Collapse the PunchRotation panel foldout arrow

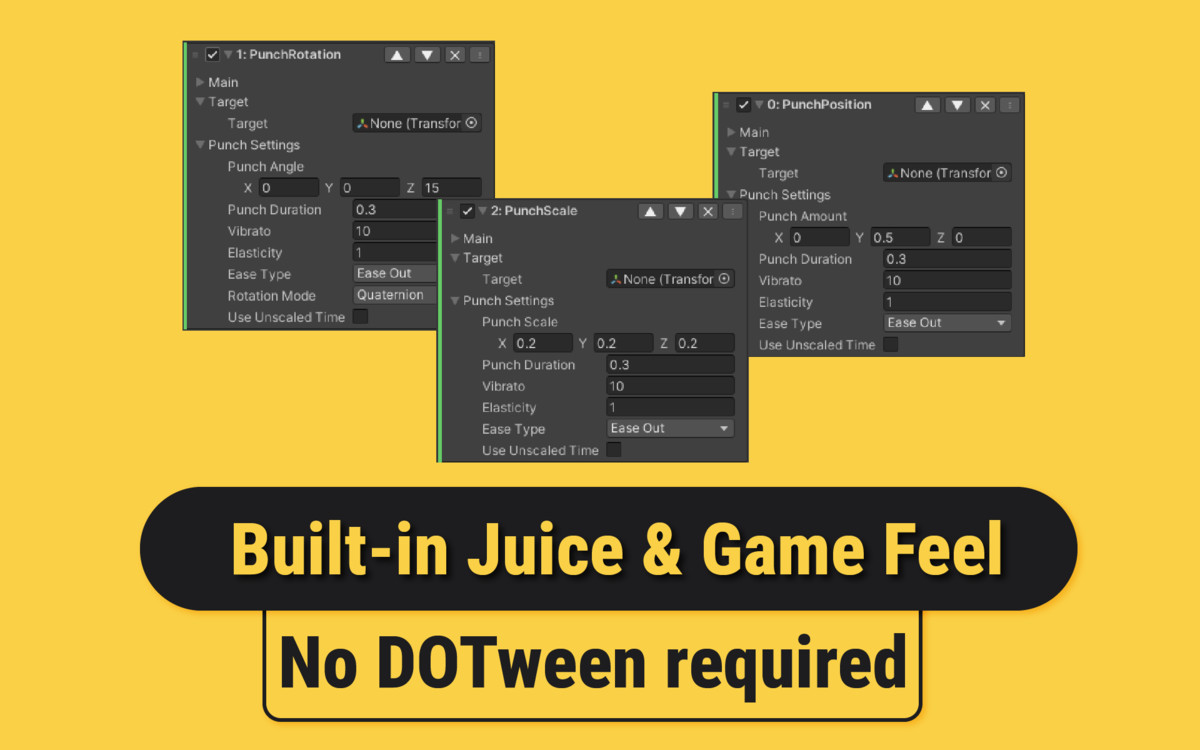[228, 55]
